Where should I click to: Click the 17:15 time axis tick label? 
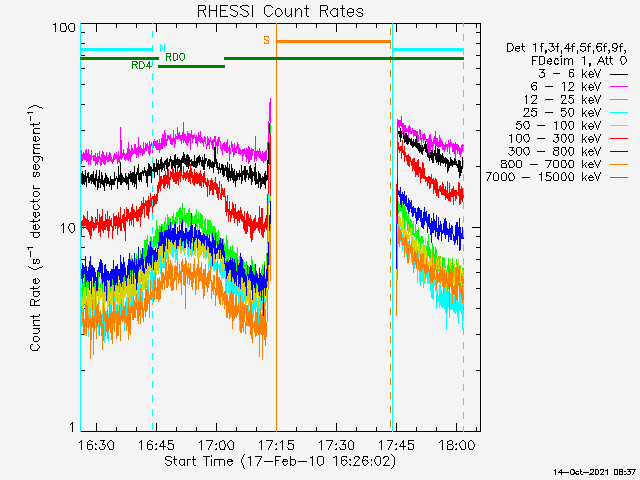(x=275, y=444)
